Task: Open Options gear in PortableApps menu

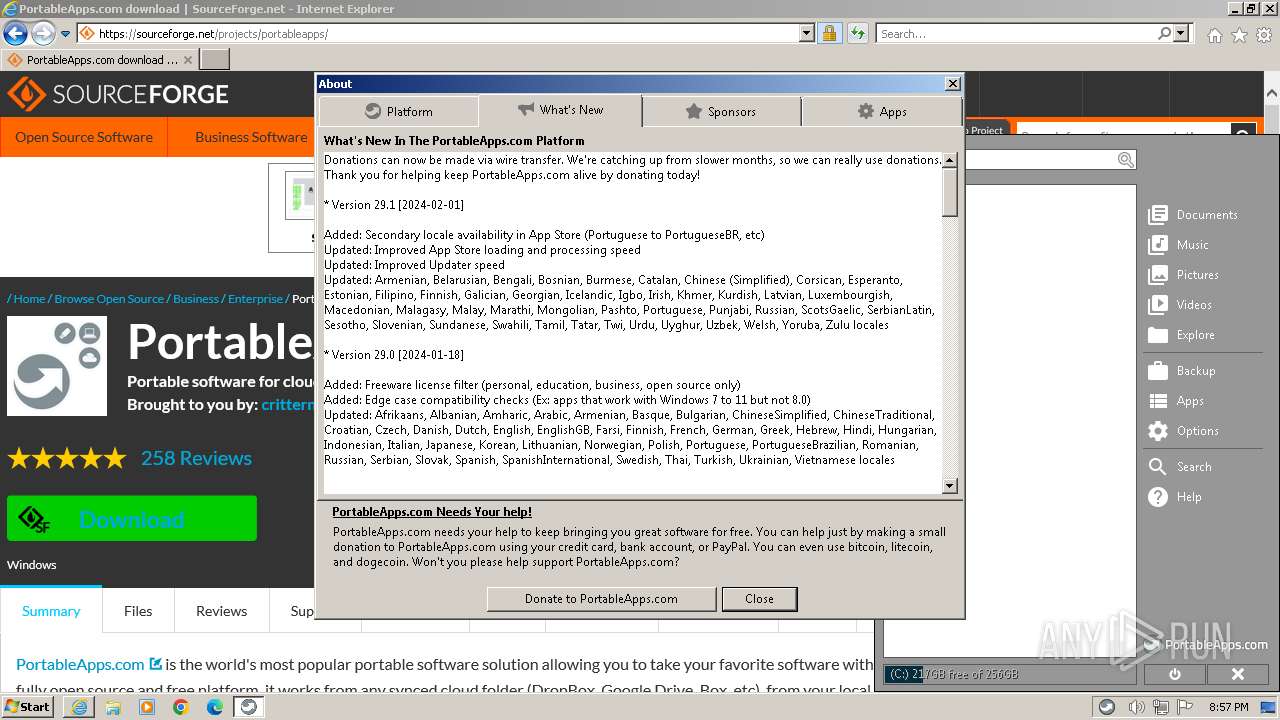Action: pyautogui.click(x=1184, y=431)
